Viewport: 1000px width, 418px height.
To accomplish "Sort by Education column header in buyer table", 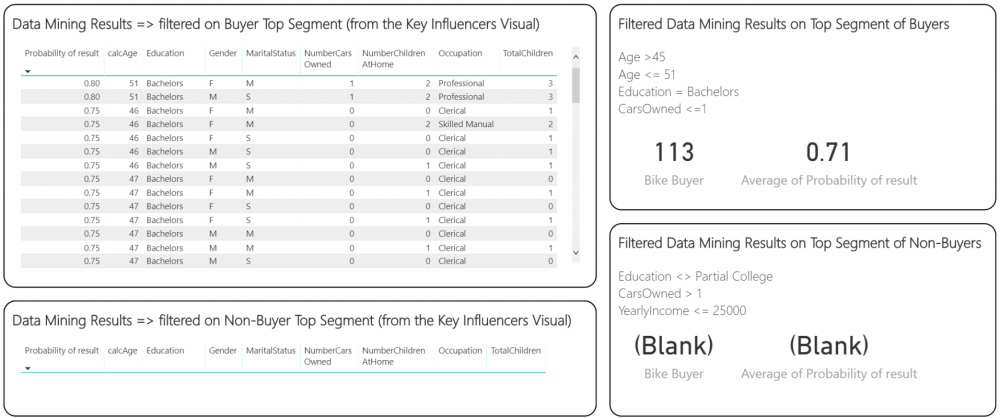I will click(165, 54).
